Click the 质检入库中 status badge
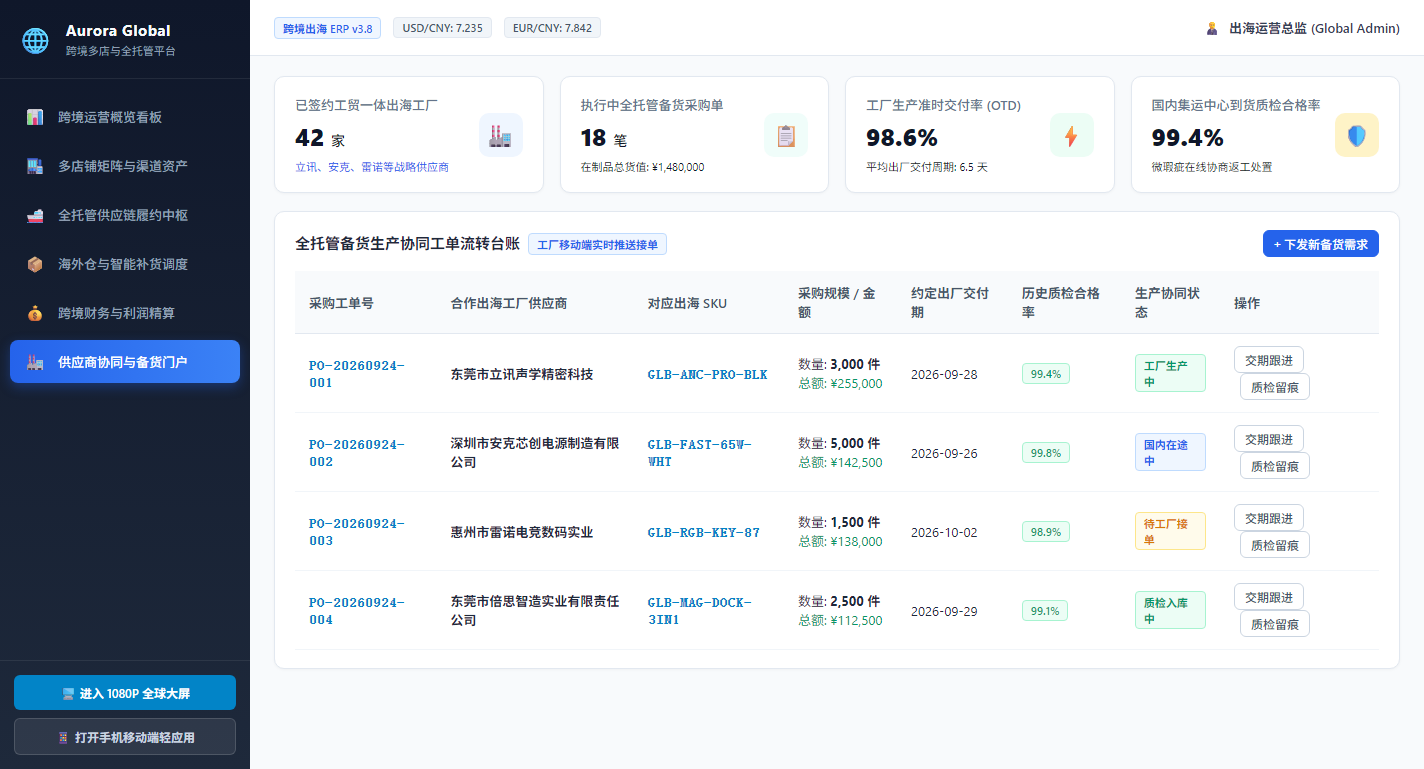The image size is (1424, 769). tap(1170, 610)
